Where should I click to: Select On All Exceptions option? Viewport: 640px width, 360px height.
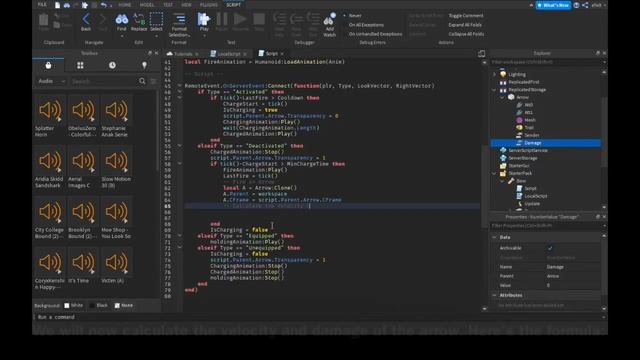[366, 25]
